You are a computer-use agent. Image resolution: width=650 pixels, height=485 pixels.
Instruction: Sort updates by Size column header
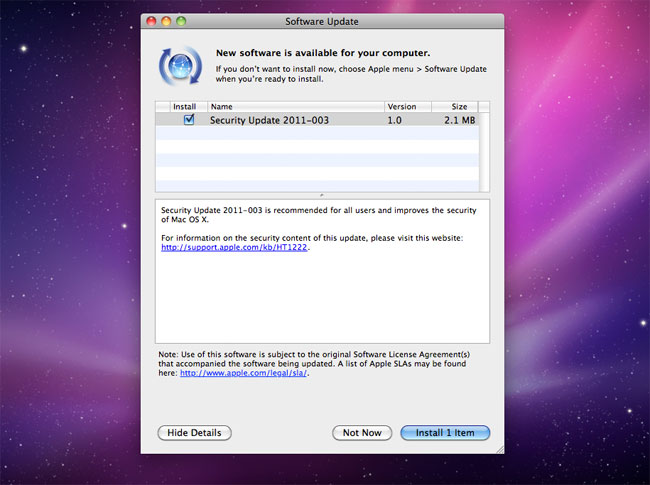coord(454,106)
